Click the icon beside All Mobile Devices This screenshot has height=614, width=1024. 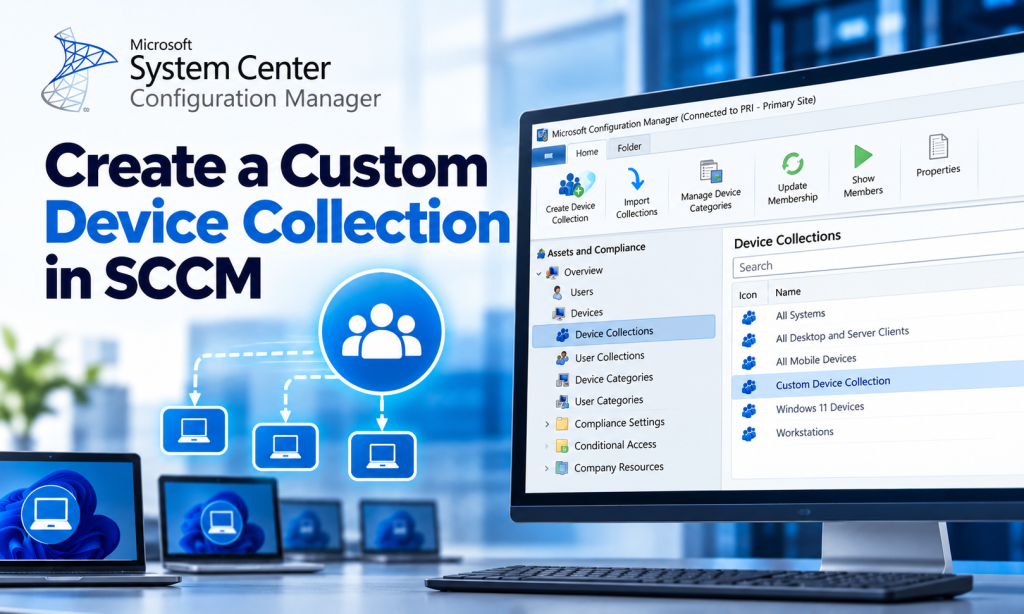(x=749, y=363)
